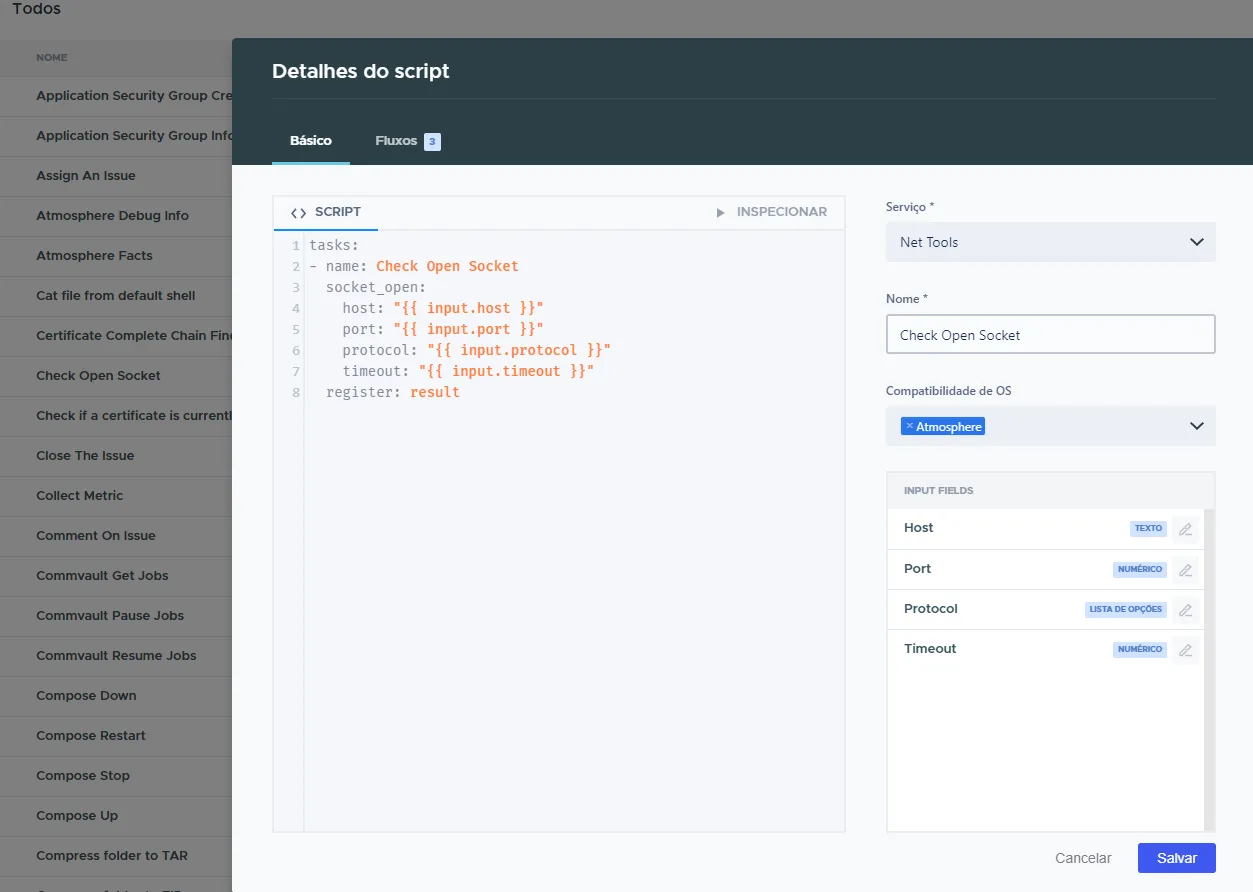Select Compose Up in background list
1253x892 pixels.
(x=116, y=816)
